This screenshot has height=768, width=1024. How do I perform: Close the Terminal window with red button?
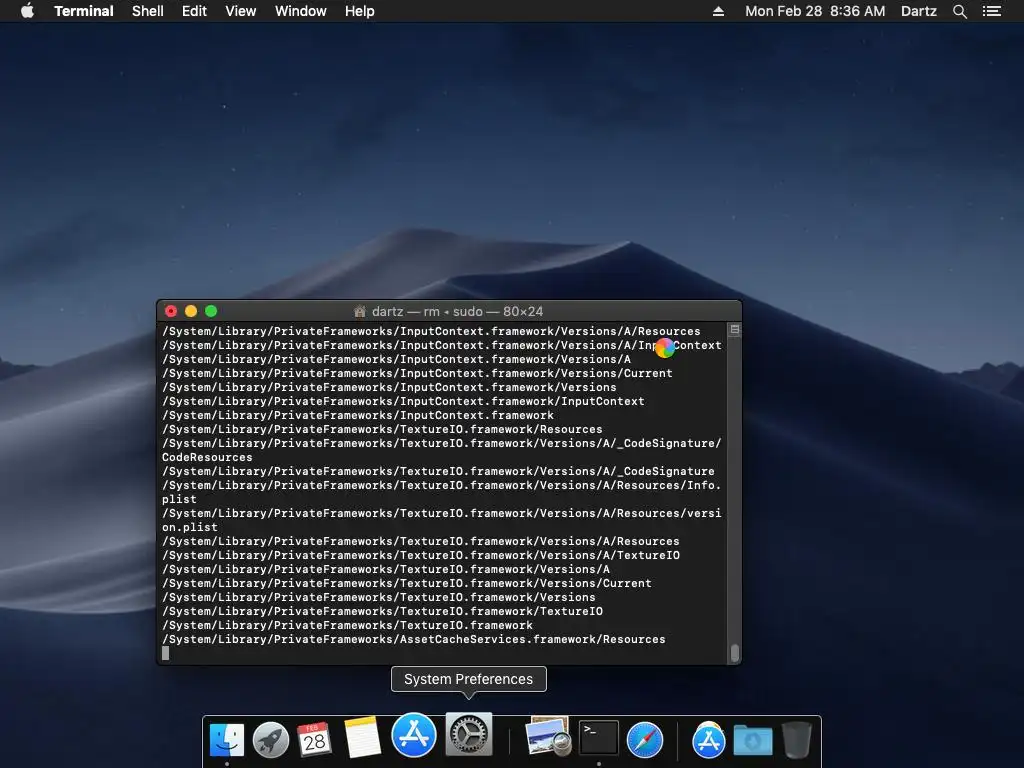(171, 311)
